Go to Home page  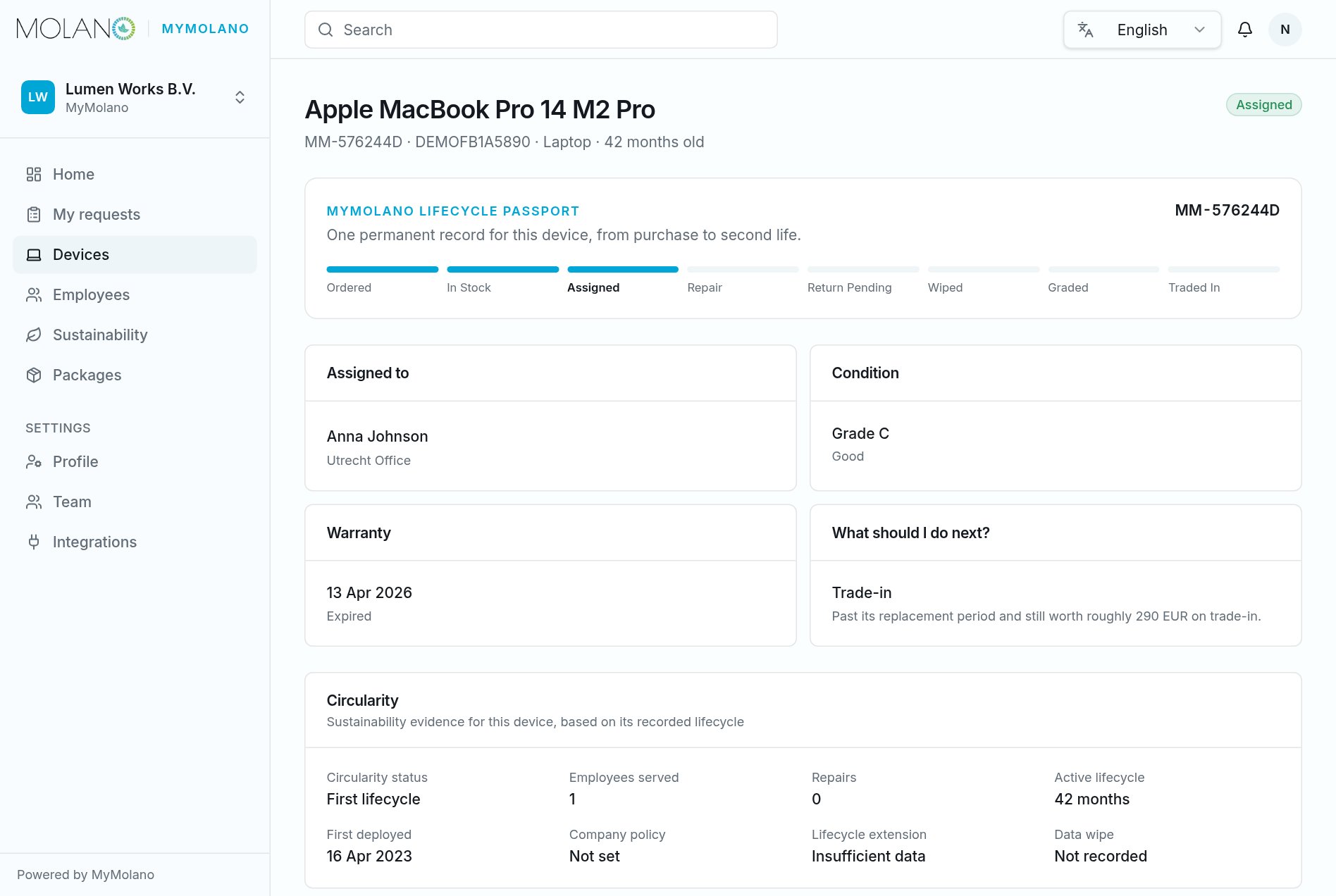[135, 174]
